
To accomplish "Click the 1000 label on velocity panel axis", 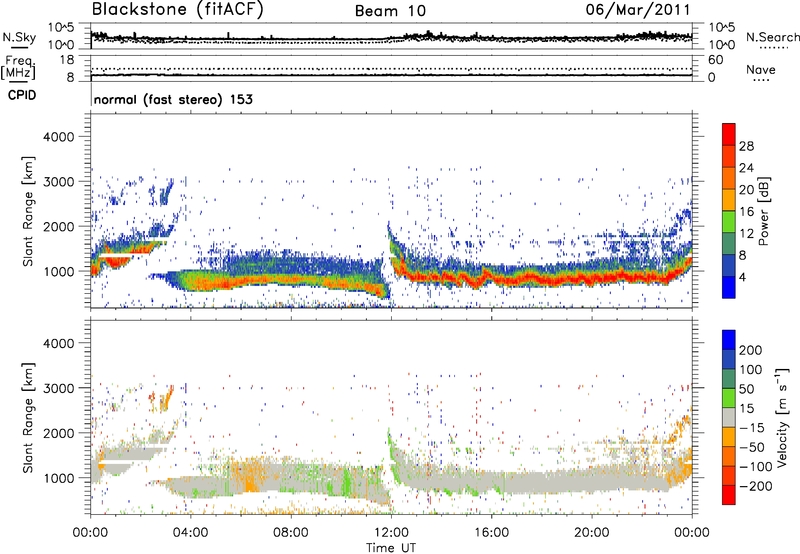I will [x=59, y=478].
